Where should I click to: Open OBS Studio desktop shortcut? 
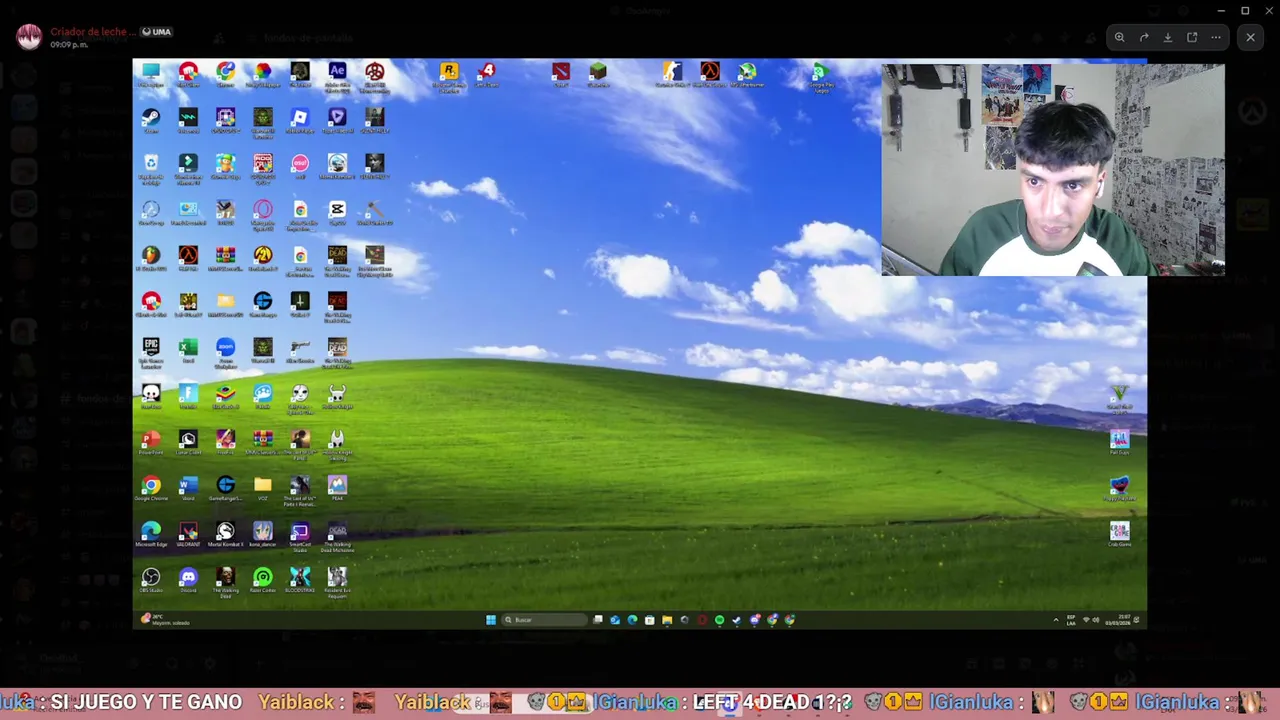click(x=151, y=578)
